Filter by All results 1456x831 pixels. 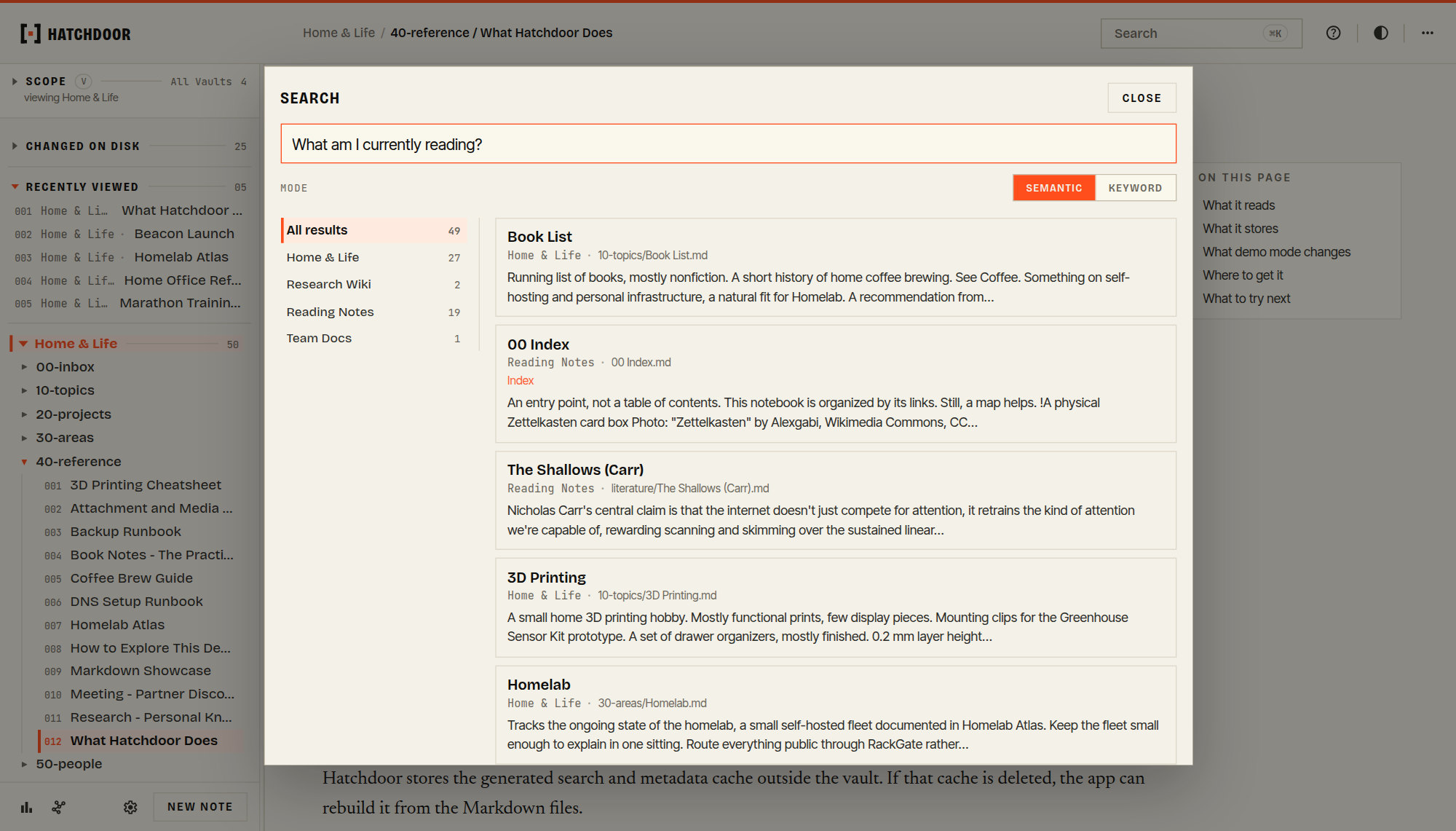click(x=373, y=230)
